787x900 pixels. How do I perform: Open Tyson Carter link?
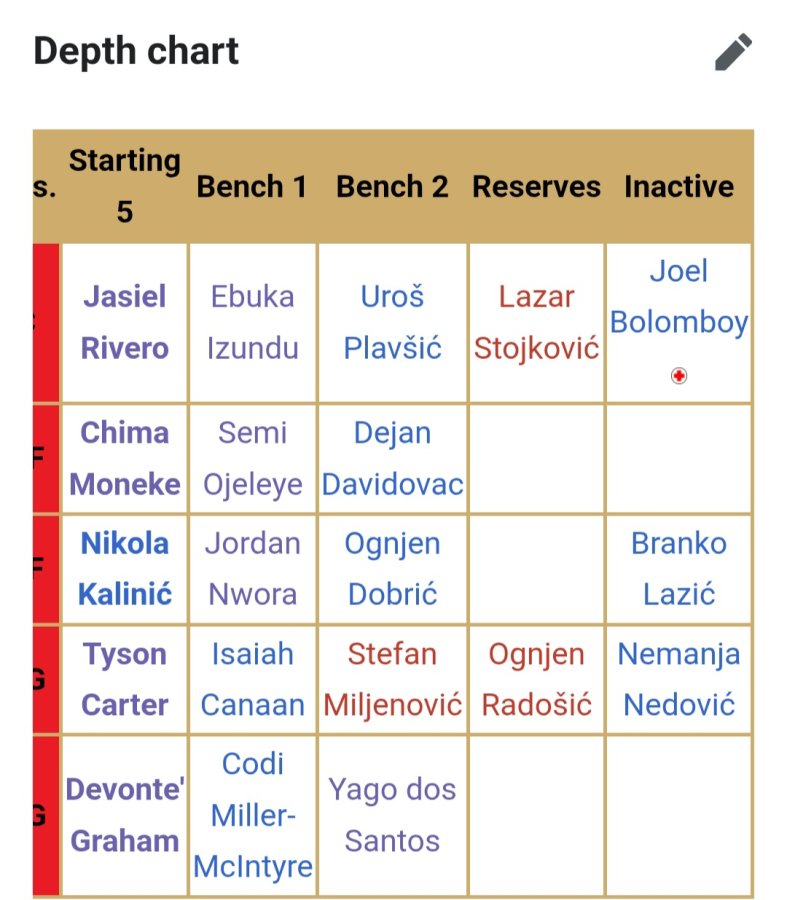coord(125,680)
